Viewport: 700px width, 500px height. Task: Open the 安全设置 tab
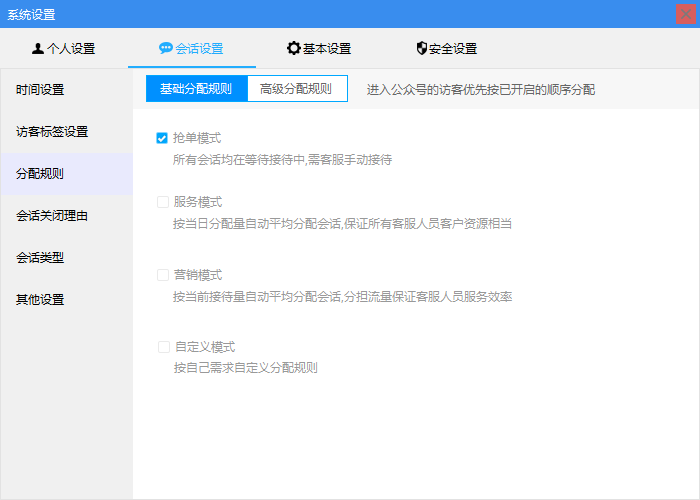pos(447,48)
